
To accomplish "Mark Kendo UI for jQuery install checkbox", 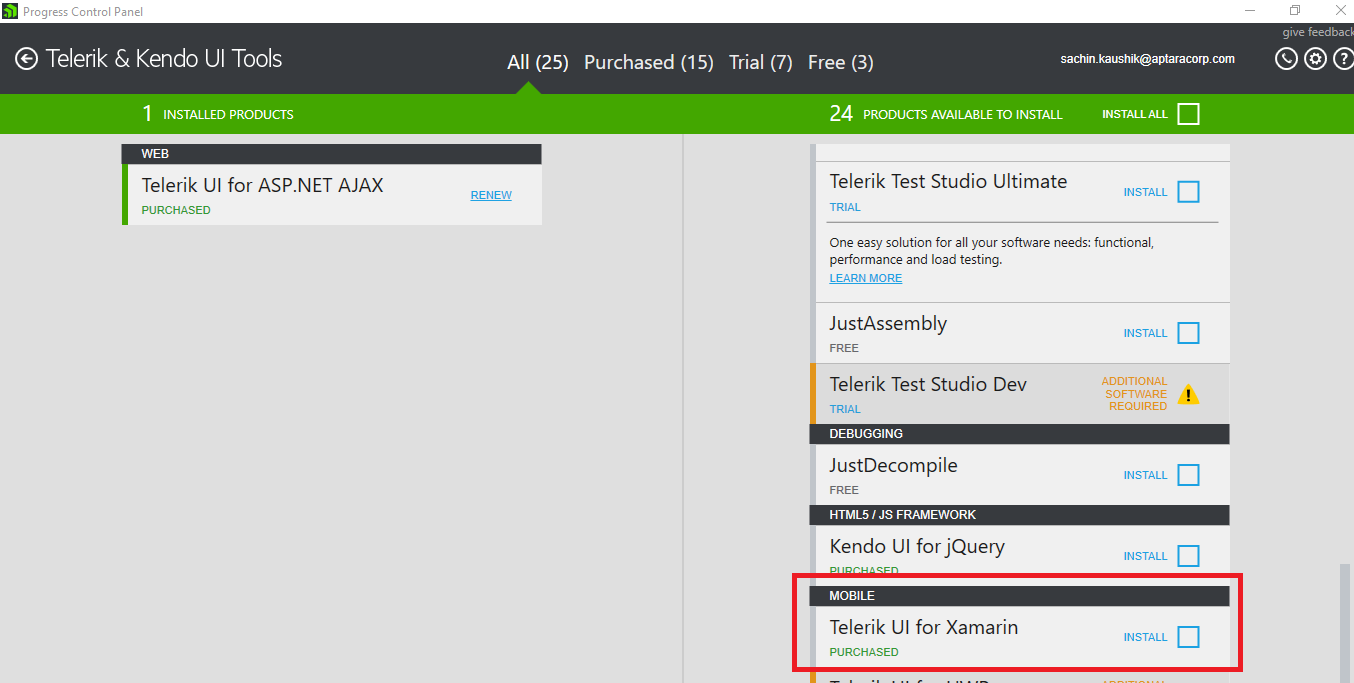I will [x=1188, y=556].
